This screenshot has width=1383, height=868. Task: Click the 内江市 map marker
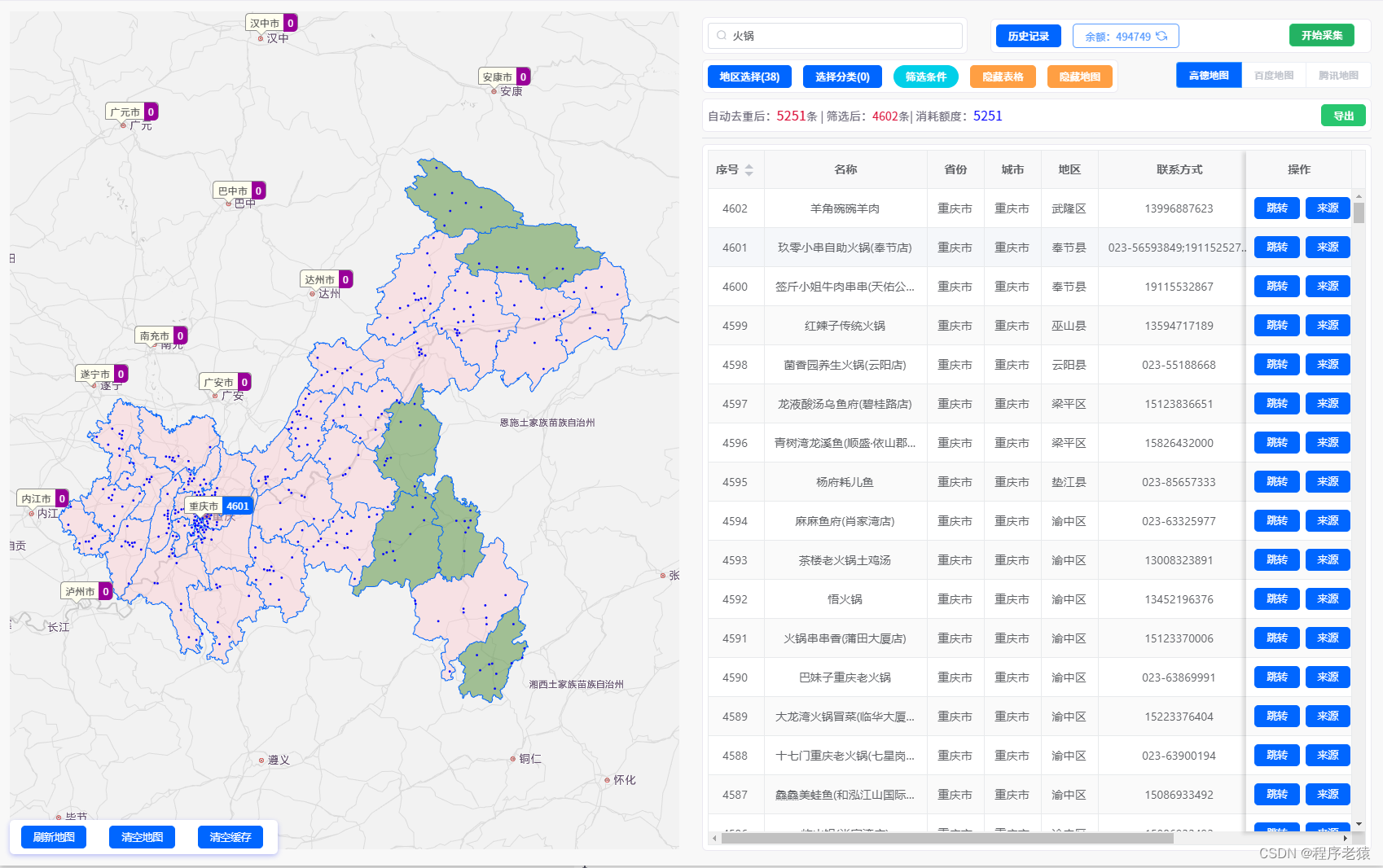pos(43,498)
